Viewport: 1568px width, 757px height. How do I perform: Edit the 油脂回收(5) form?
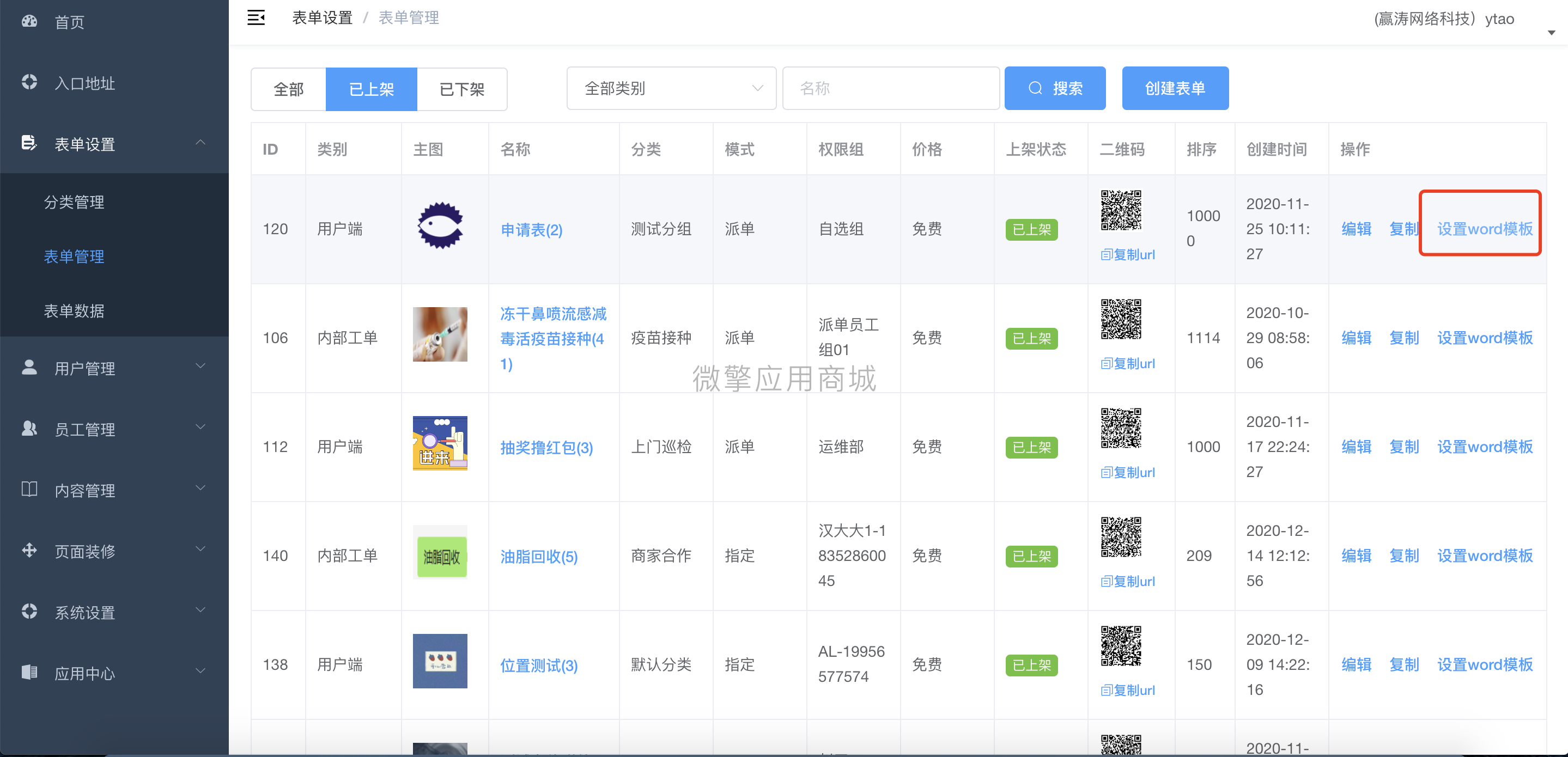tap(1356, 555)
